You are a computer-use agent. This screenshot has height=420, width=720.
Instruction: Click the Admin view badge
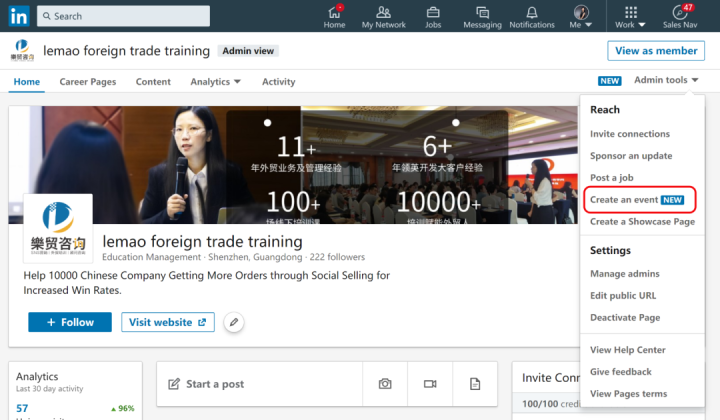[x=248, y=51]
